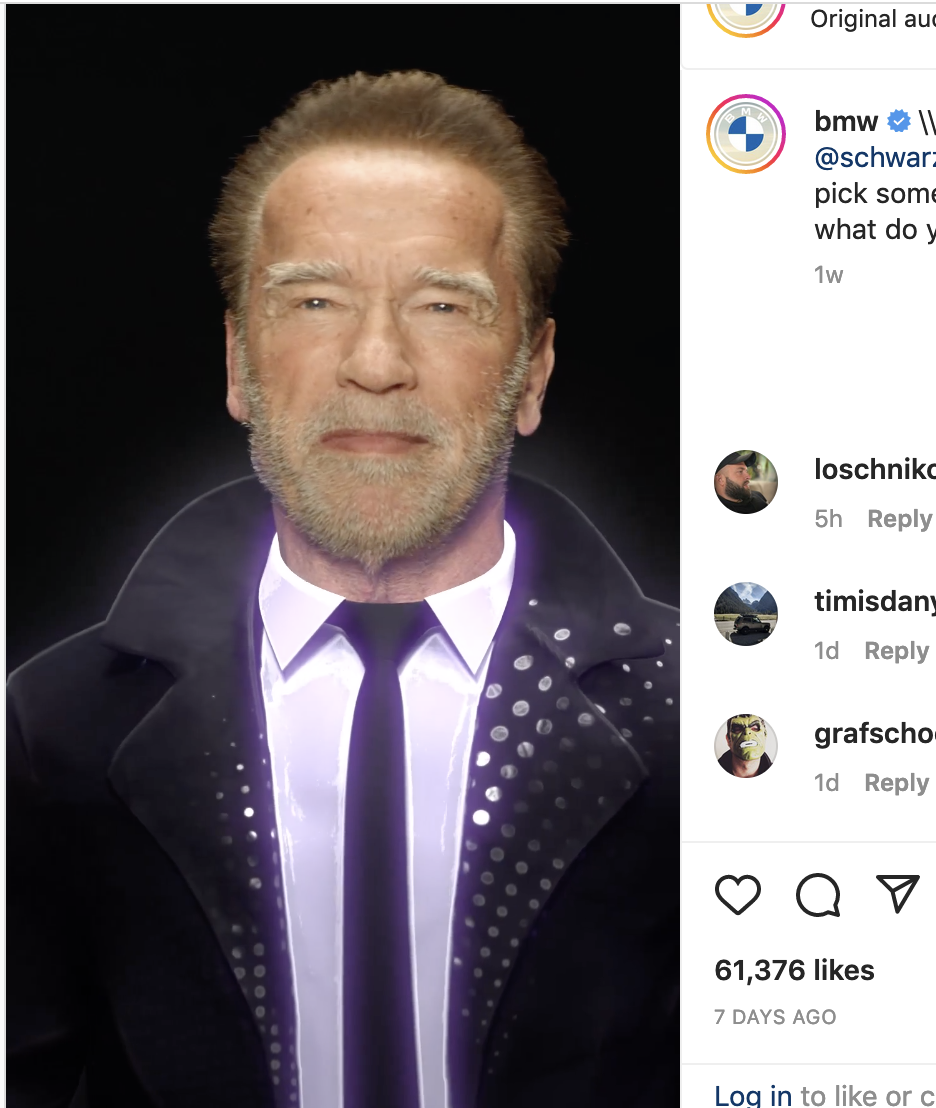
Task: Click the blue verified badge next to bmw
Action: 899,122
